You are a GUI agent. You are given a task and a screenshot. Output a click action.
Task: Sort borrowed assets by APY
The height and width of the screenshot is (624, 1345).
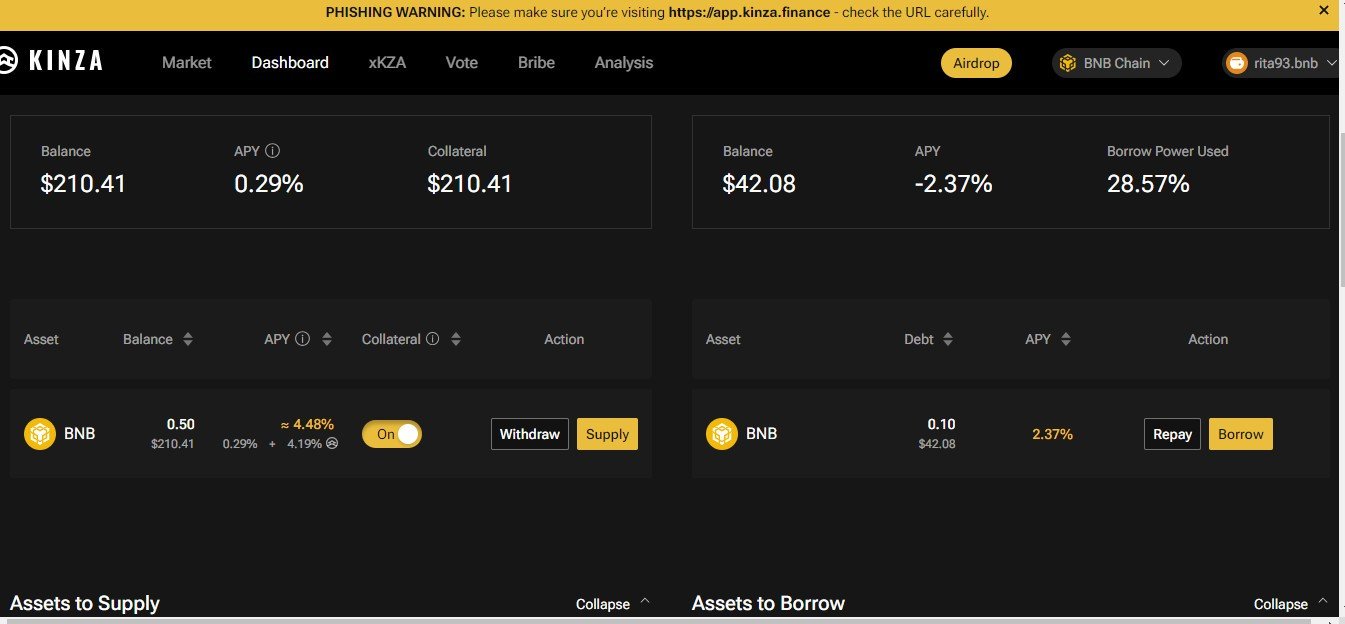pyautogui.click(x=1065, y=339)
